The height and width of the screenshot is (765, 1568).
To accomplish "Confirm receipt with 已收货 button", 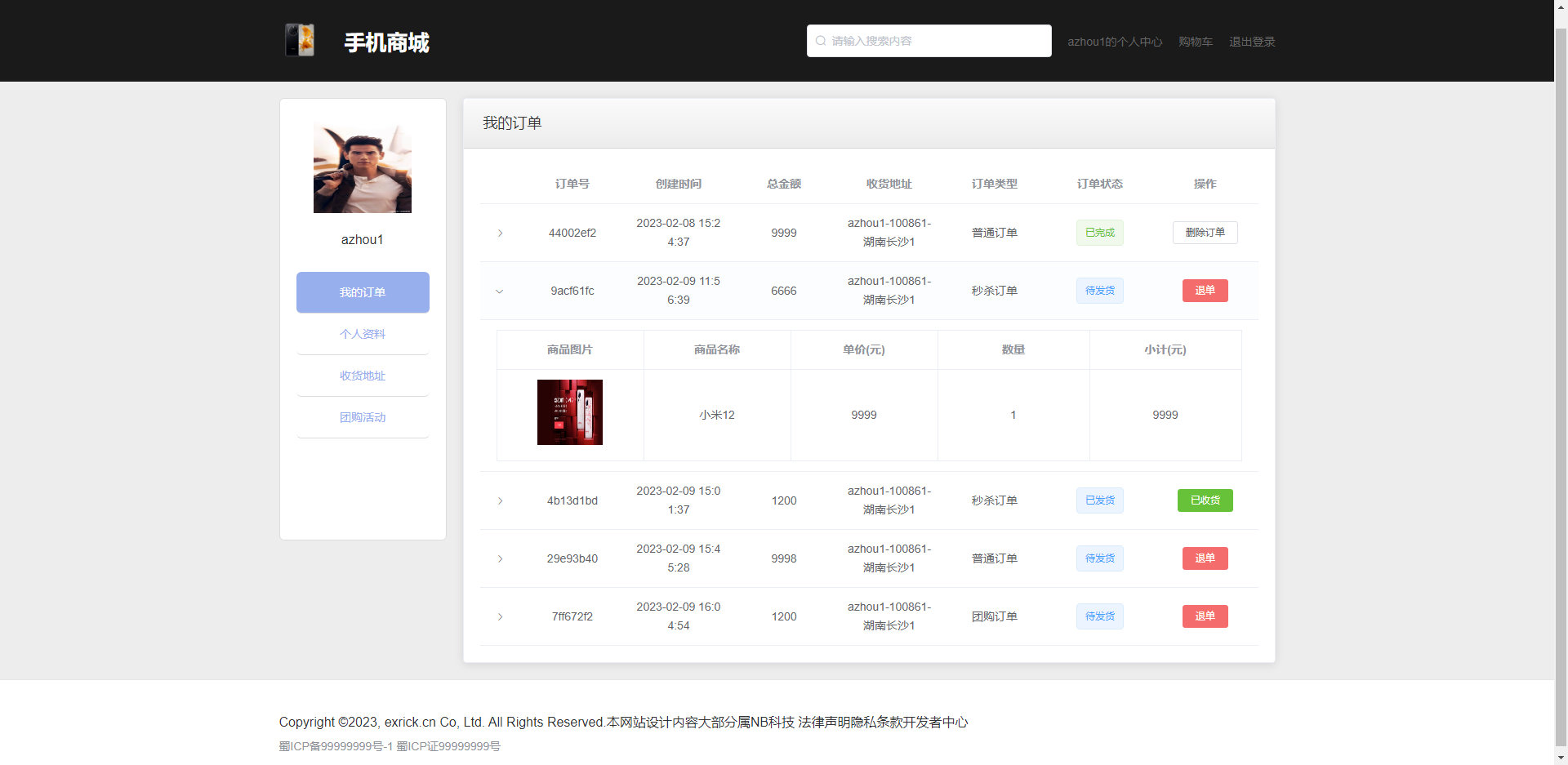I will pos(1205,500).
